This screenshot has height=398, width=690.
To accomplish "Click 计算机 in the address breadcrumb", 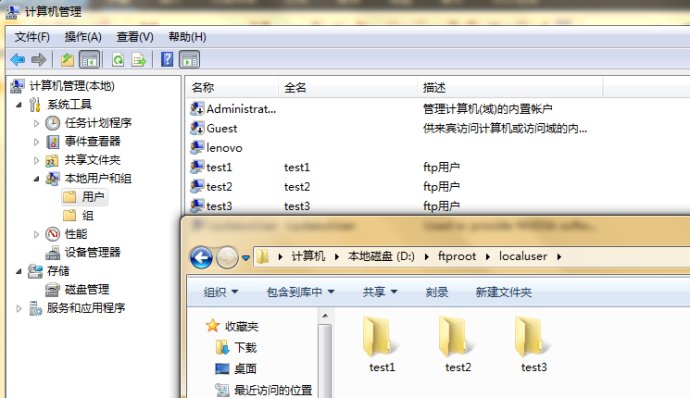I will pos(308,256).
